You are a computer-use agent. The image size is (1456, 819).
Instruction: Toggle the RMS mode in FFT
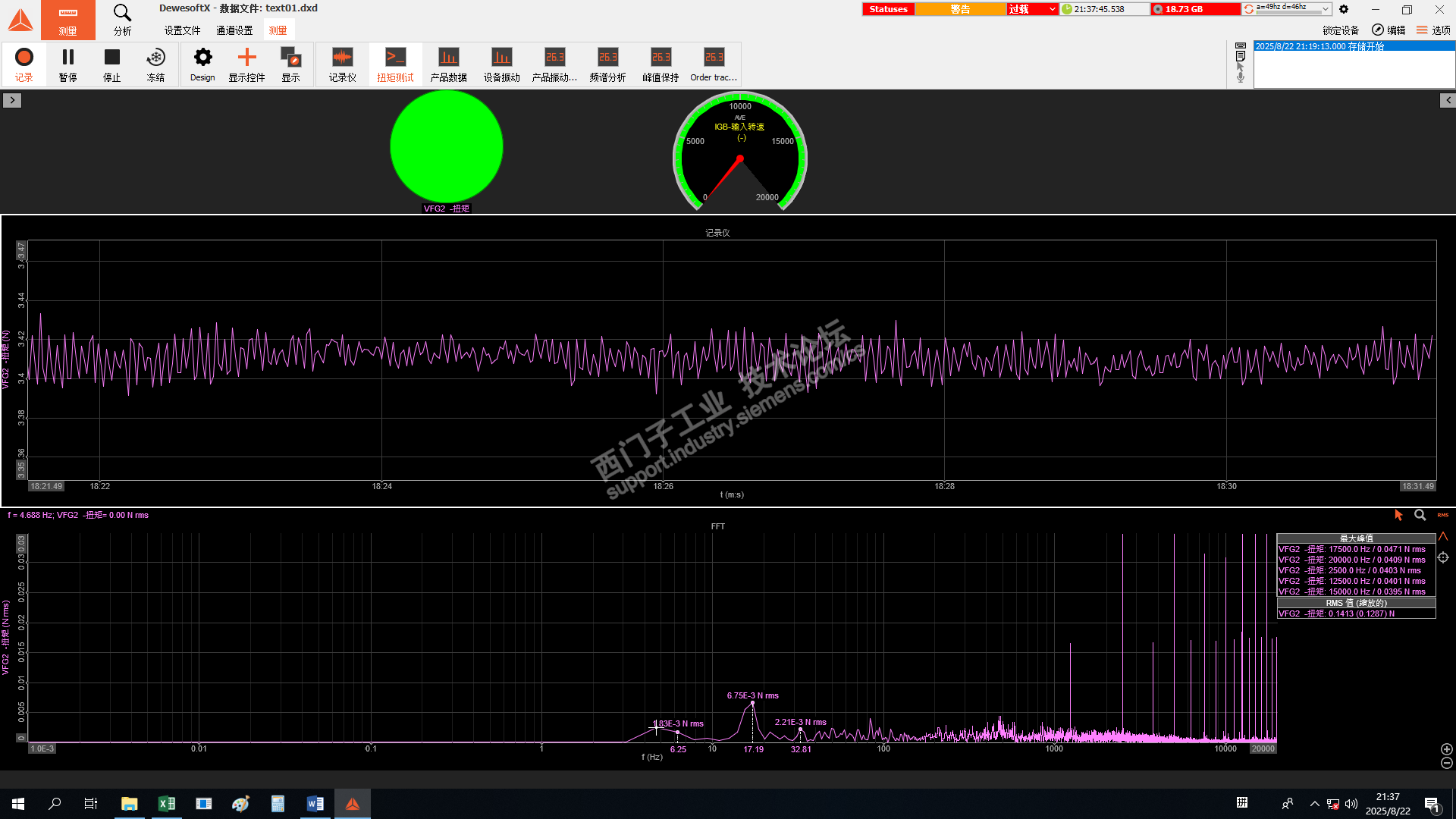(1443, 515)
